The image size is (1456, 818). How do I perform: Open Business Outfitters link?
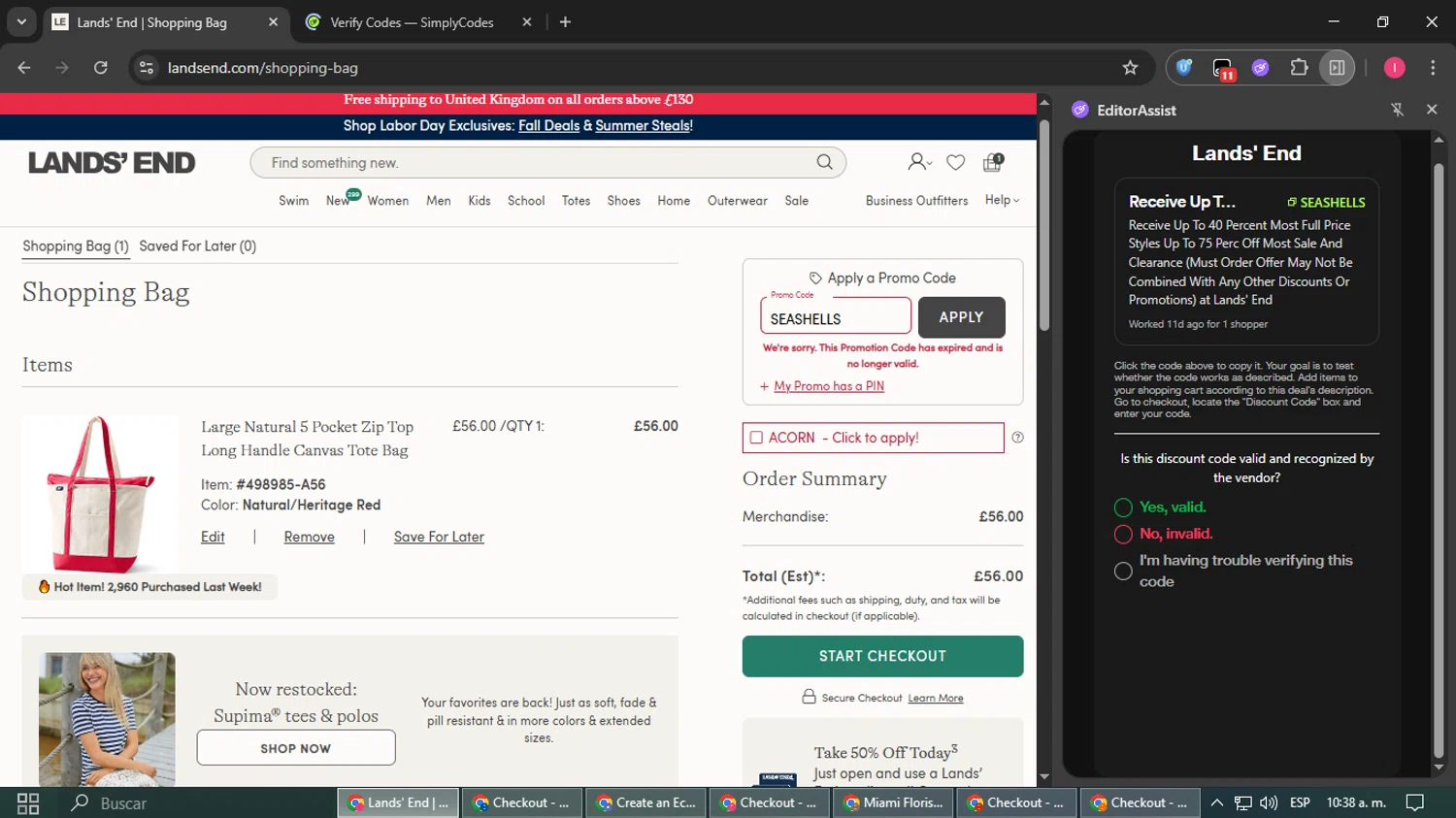(x=916, y=201)
